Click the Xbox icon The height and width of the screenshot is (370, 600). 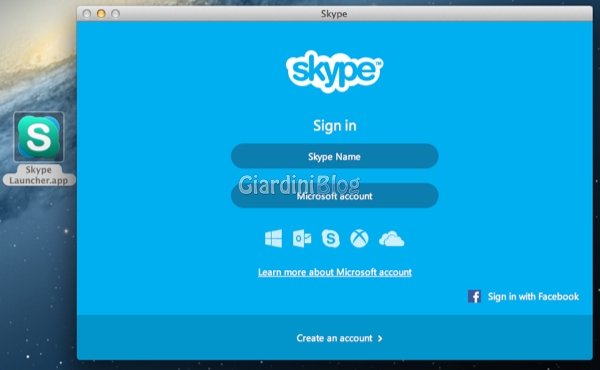coord(359,239)
